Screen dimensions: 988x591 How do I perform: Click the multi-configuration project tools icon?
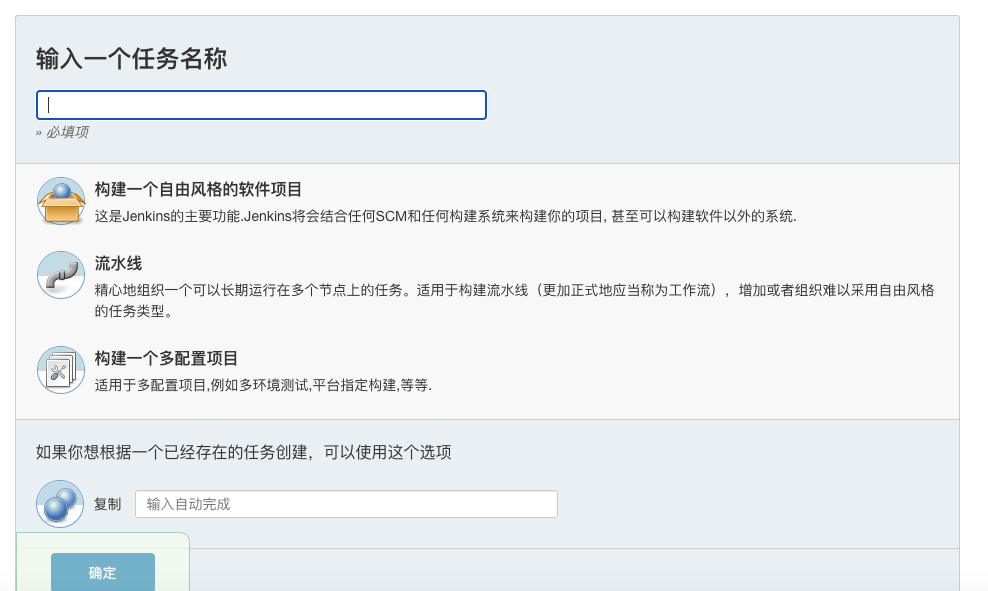point(60,370)
